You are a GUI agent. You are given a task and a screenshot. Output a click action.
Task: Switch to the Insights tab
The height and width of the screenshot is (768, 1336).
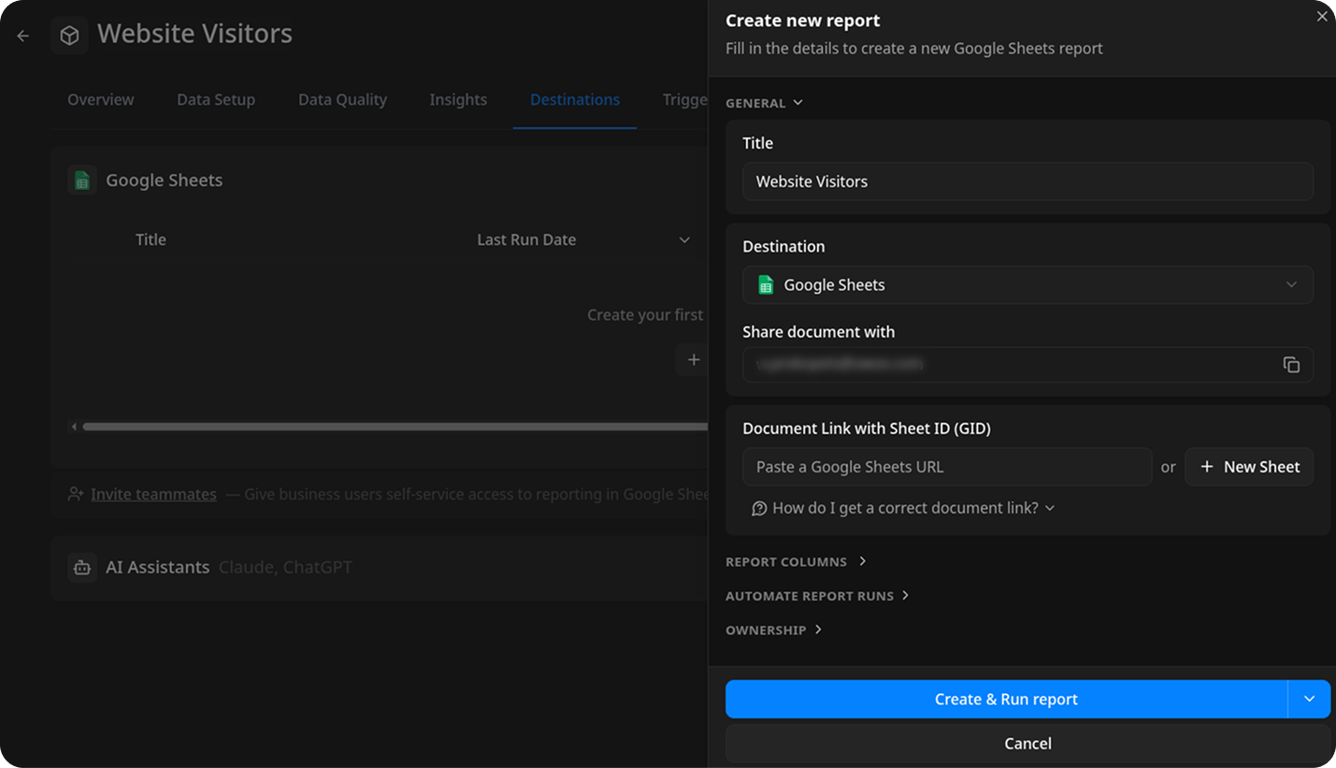point(458,100)
